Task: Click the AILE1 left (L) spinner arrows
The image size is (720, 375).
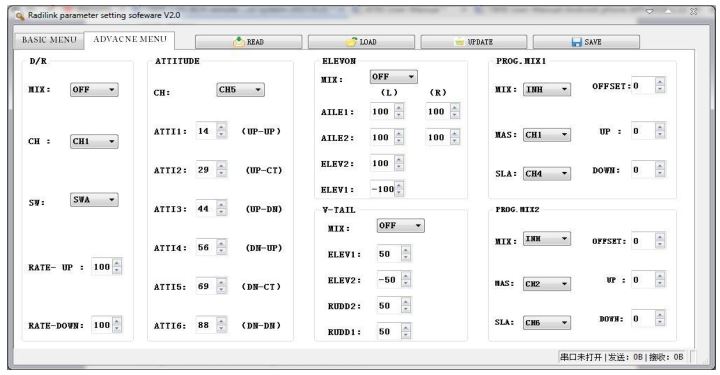Action: [x=399, y=111]
